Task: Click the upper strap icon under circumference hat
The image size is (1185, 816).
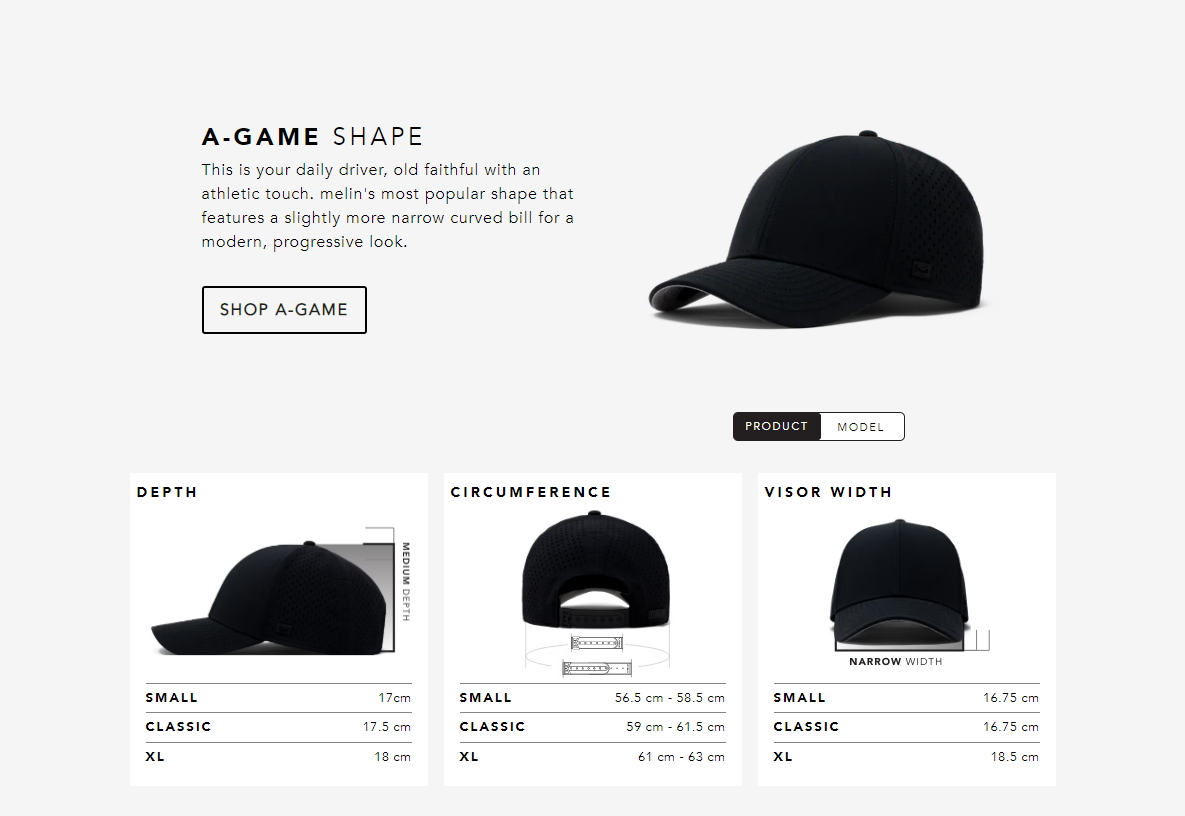Action: coord(597,643)
